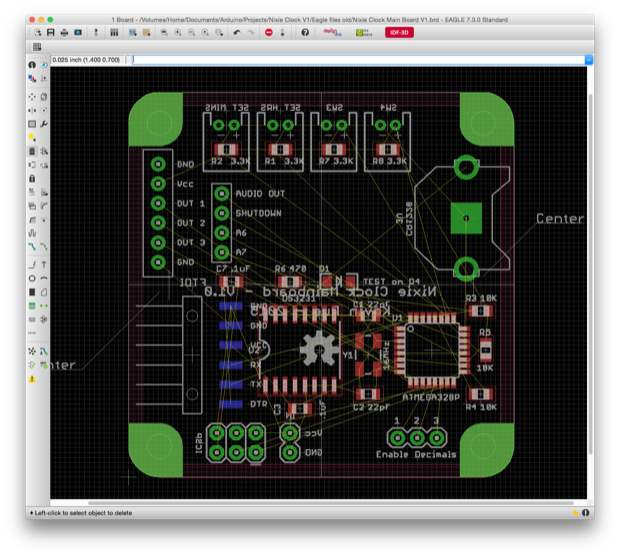Zoom to fit the drawing
620x556 pixels.
[164, 32]
